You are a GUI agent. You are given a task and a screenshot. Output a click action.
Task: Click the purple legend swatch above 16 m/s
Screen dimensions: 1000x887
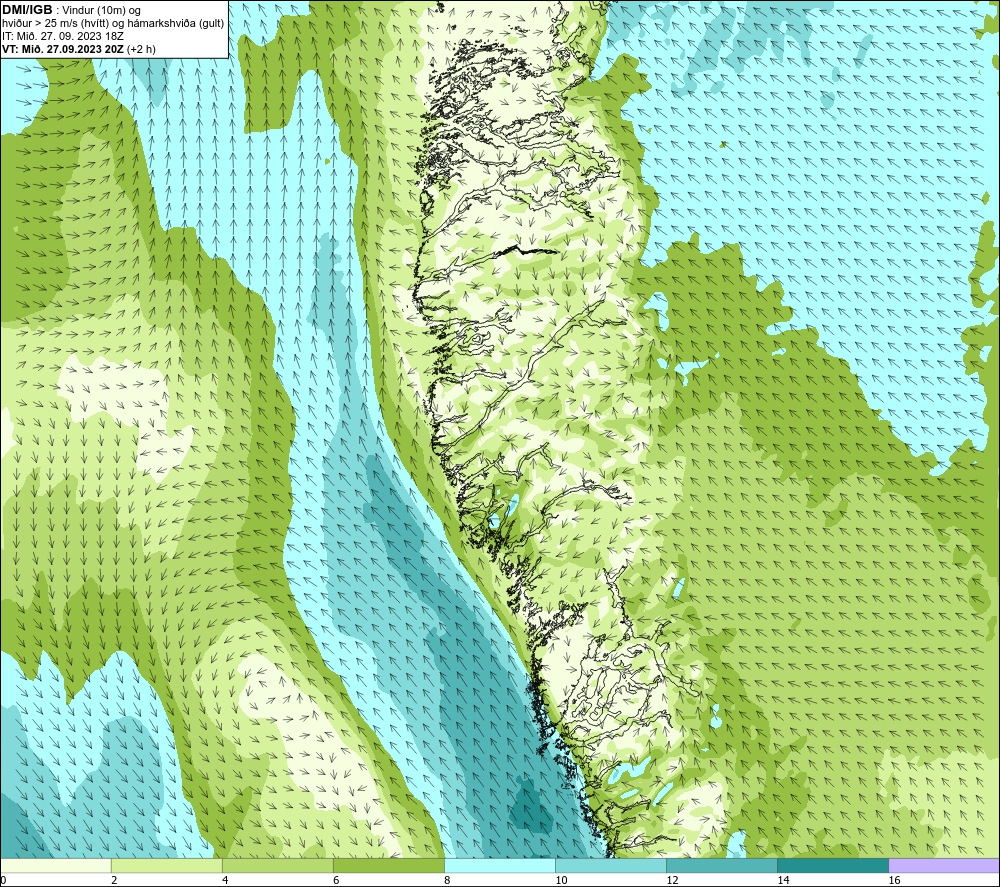tap(944, 865)
